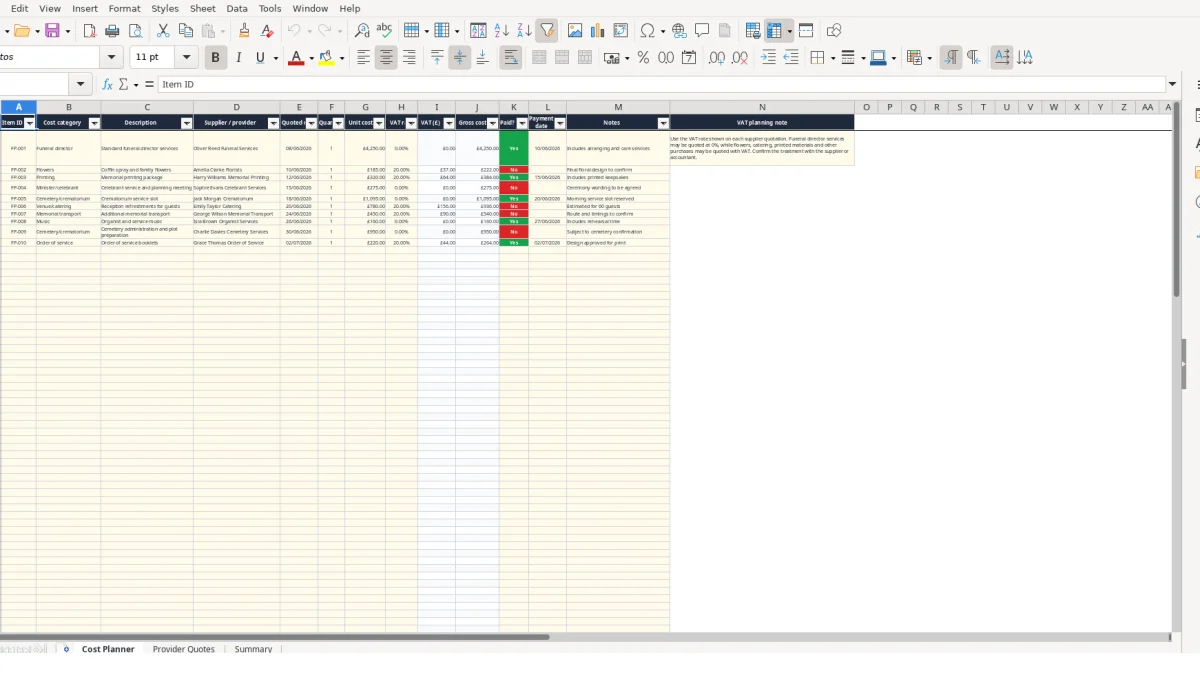
Task: Insert a chart via bar chart icon
Action: [598, 31]
